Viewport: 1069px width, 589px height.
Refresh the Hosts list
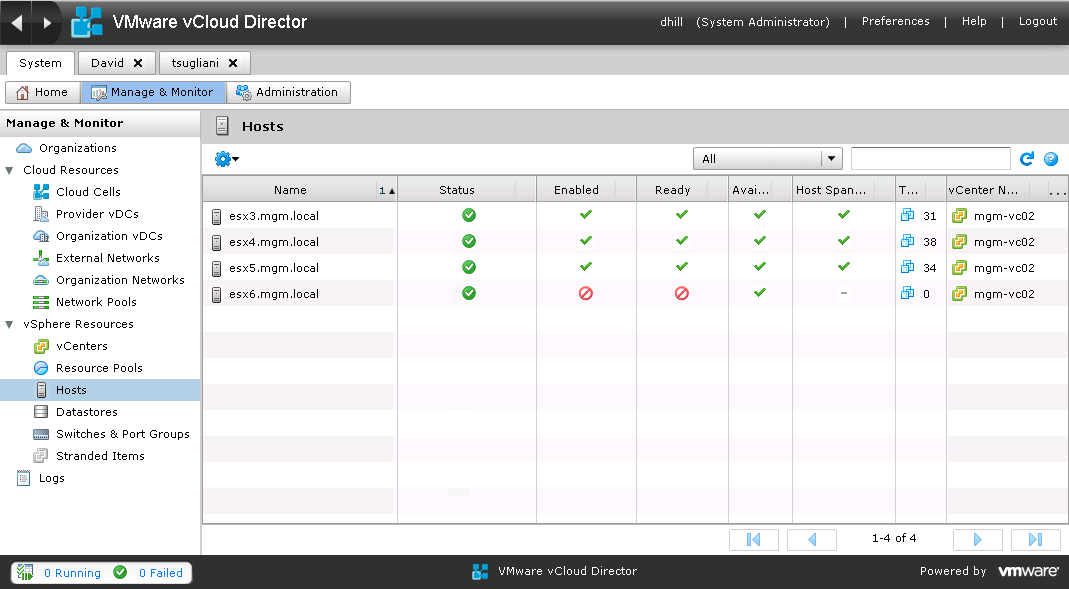(x=1027, y=158)
